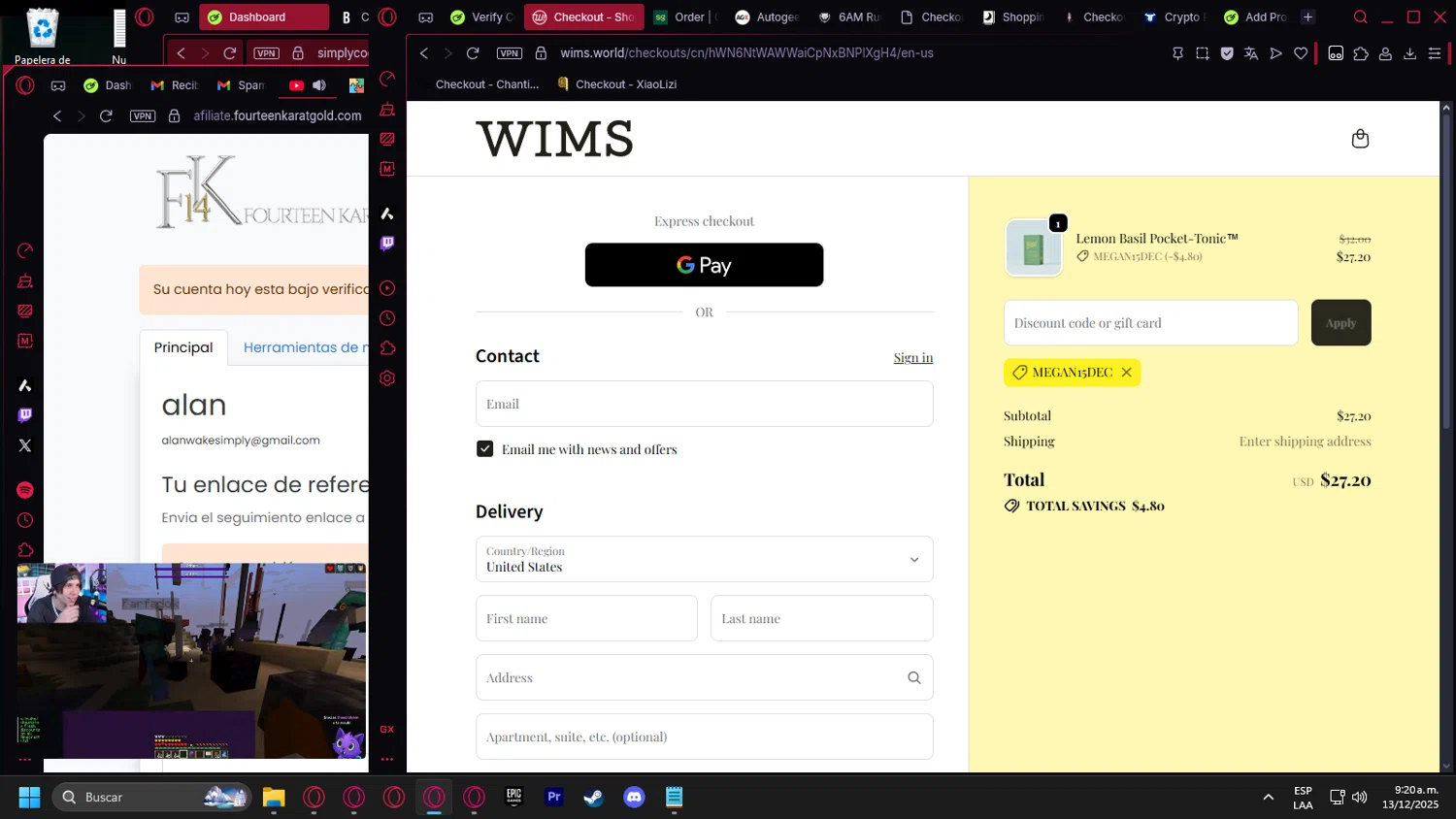1456x819 pixels.
Task: Mute the YouTube tab speaker icon
Action: pyautogui.click(x=319, y=85)
